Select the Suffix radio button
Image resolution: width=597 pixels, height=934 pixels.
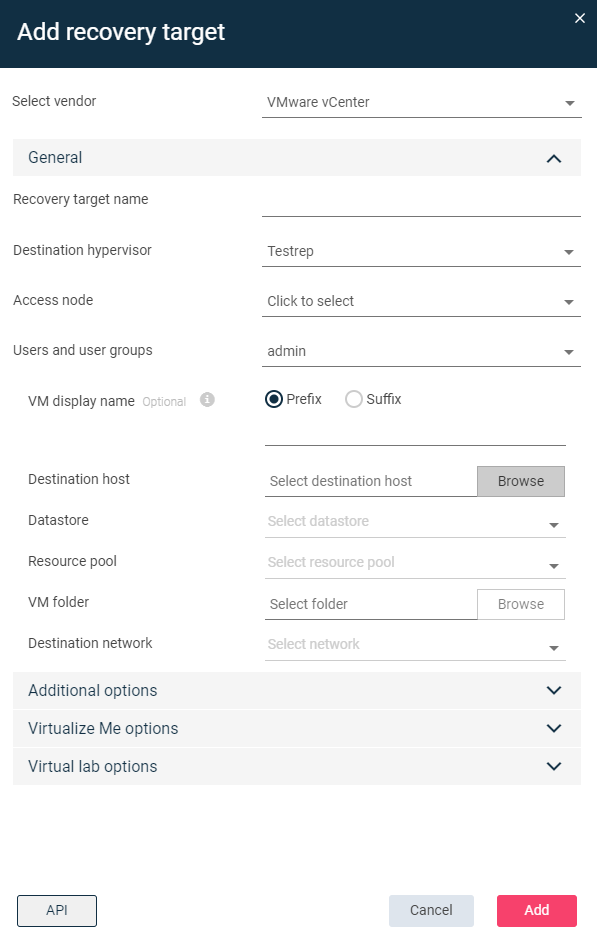point(353,399)
